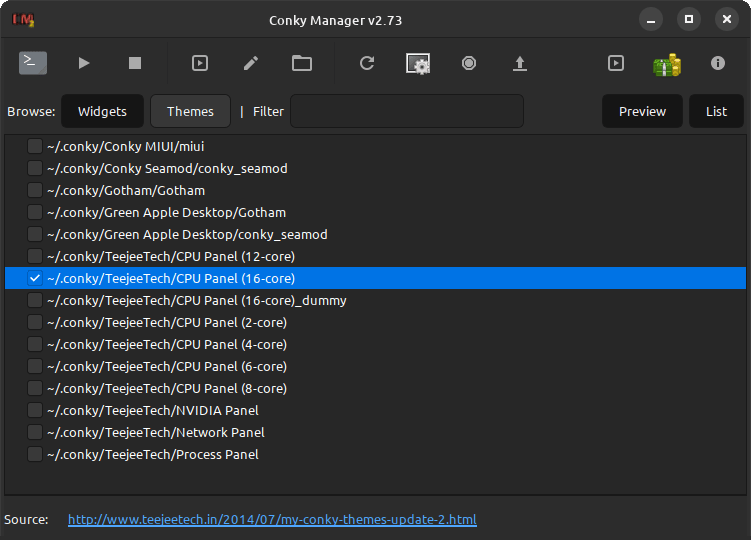751x540 pixels.
Task: Open the teejeetech.in source link
Action: tap(272, 519)
